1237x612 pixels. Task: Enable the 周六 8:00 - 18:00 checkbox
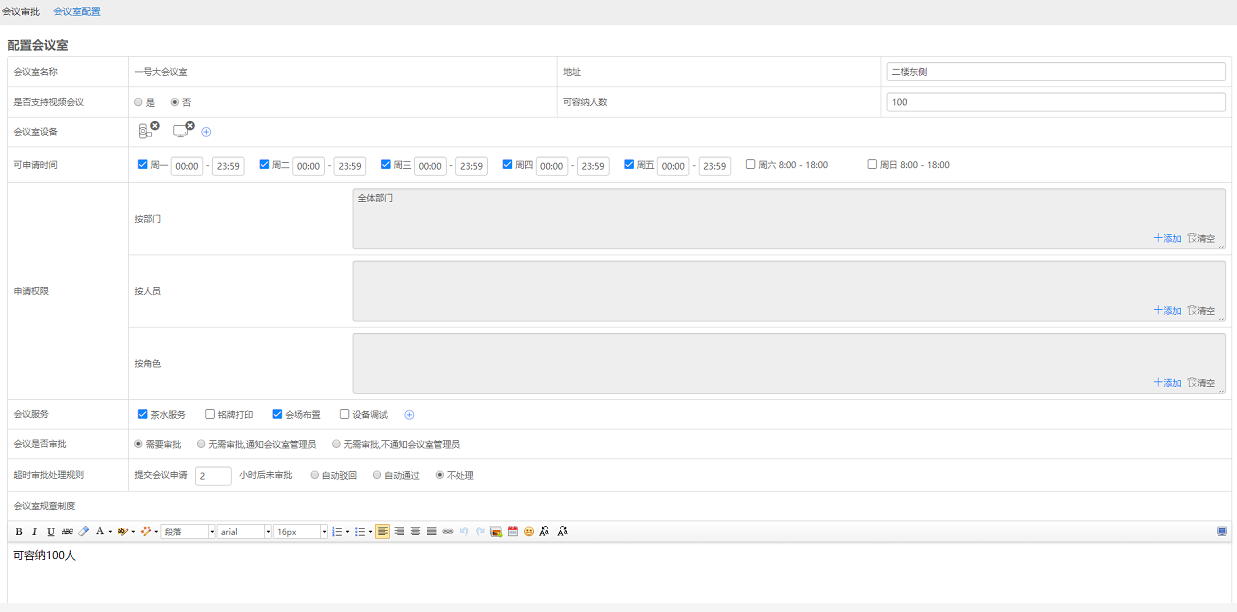point(751,164)
